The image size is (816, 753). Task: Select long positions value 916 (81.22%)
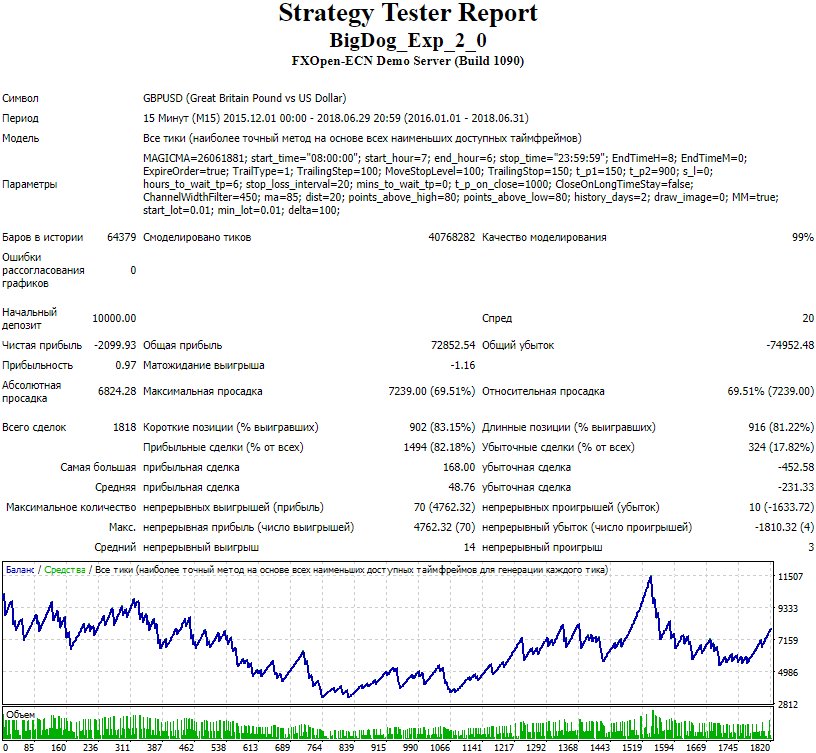click(781, 427)
